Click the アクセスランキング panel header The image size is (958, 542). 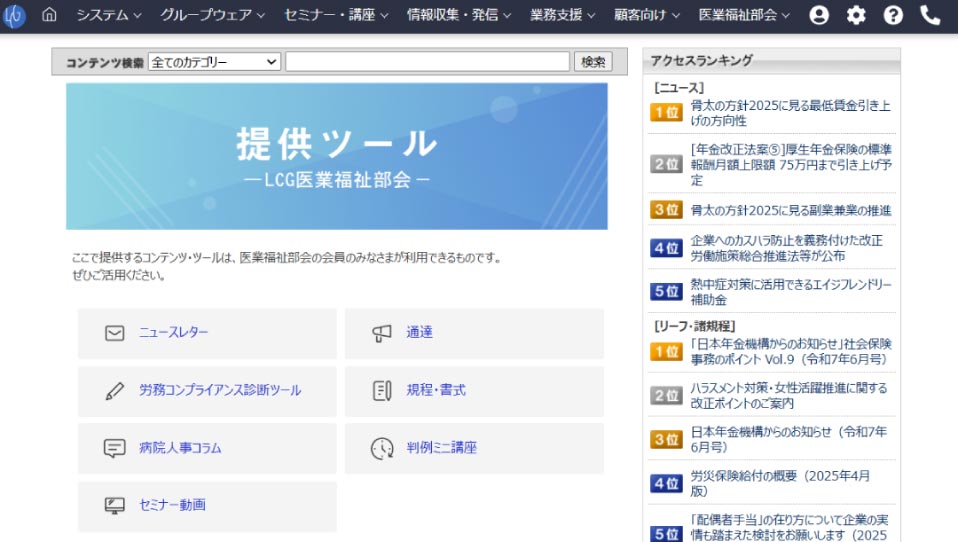tap(772, 60)
